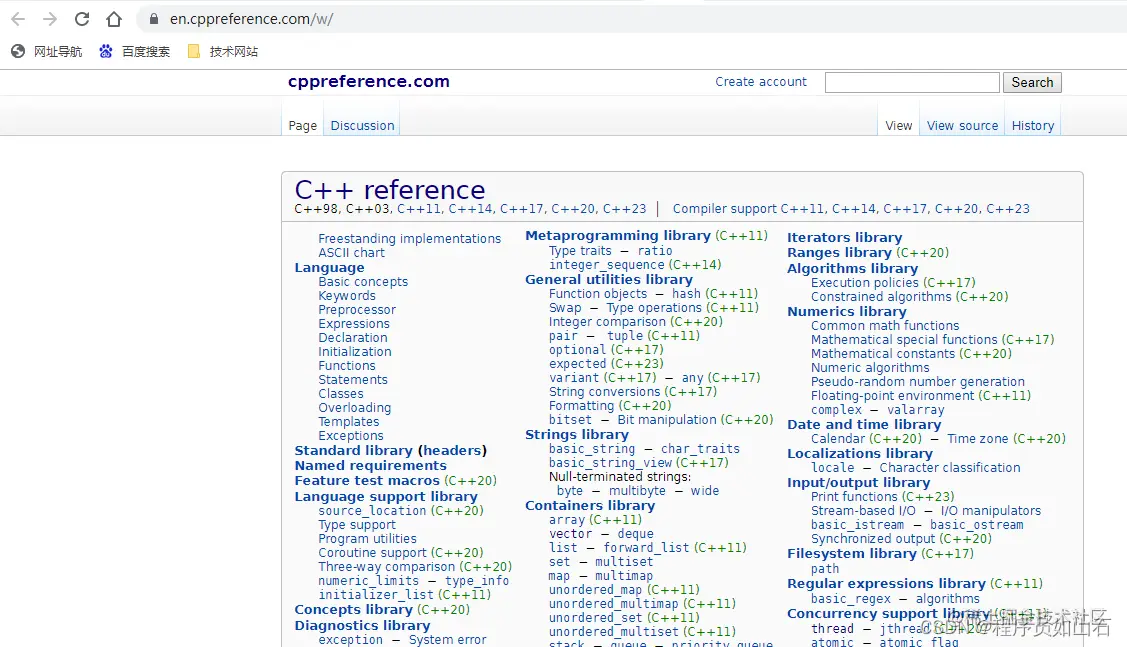Open the Common math functions link
Screen dimensions: 1127x647
(885, 326)
